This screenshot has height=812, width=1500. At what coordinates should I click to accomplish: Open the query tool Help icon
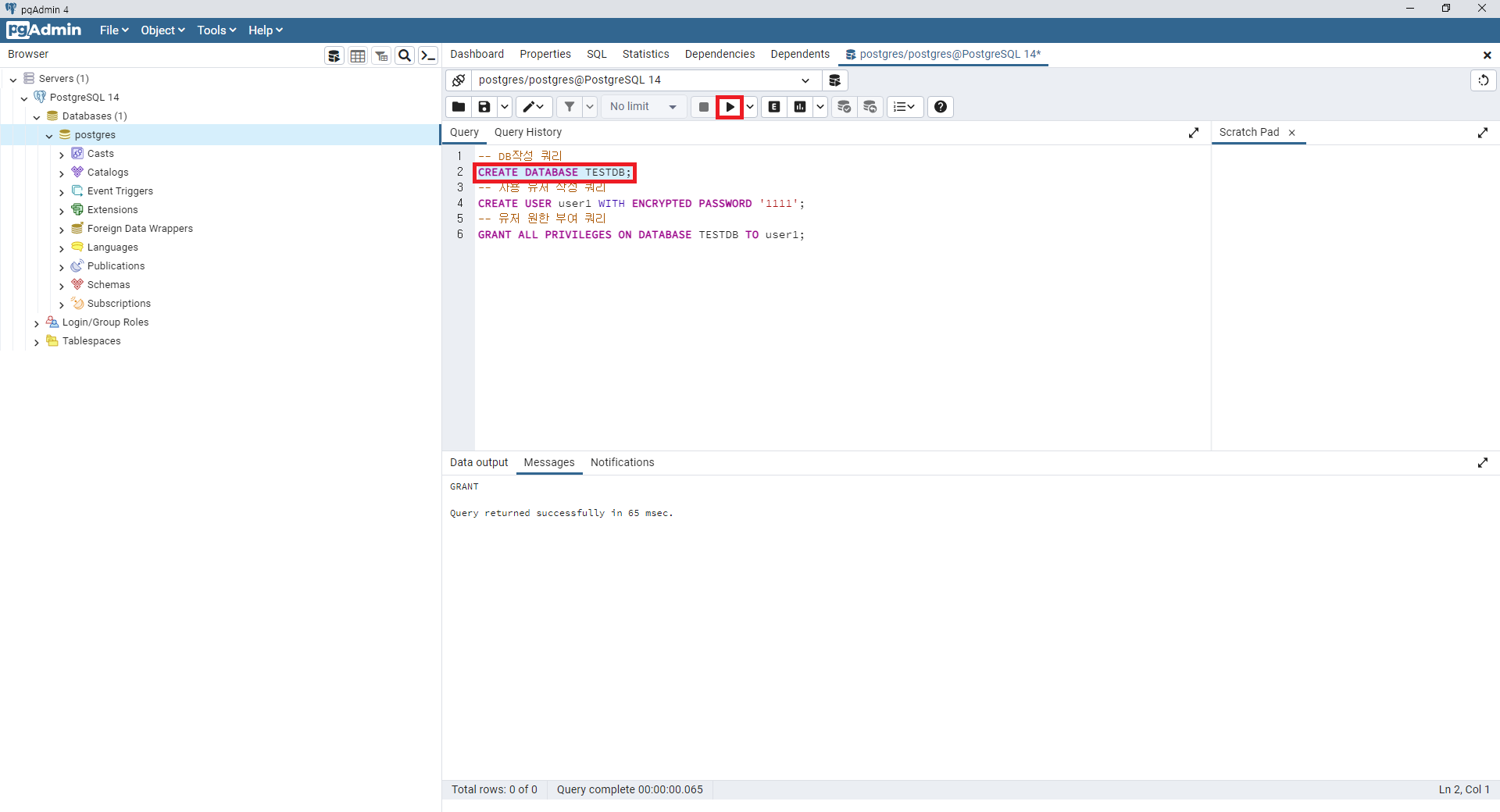(941, 107)
